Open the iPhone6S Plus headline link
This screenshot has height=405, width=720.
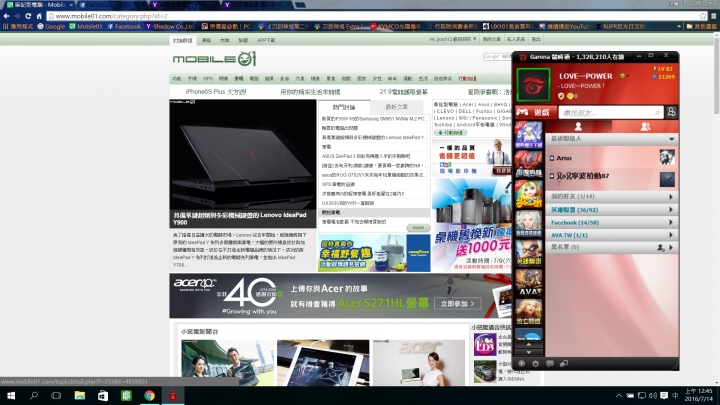tap(216, 92)
